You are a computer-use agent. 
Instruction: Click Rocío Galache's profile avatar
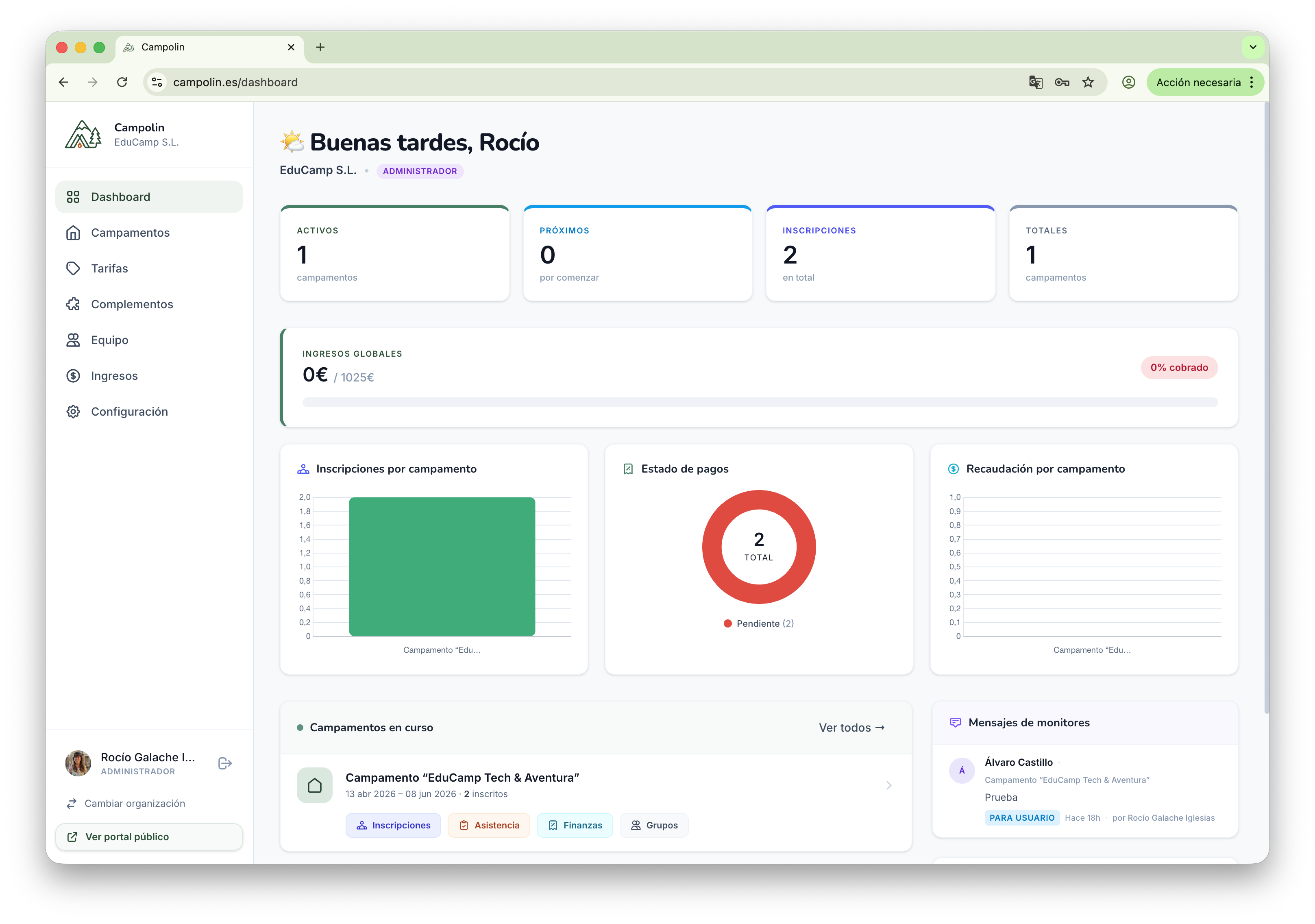(78, 764)
